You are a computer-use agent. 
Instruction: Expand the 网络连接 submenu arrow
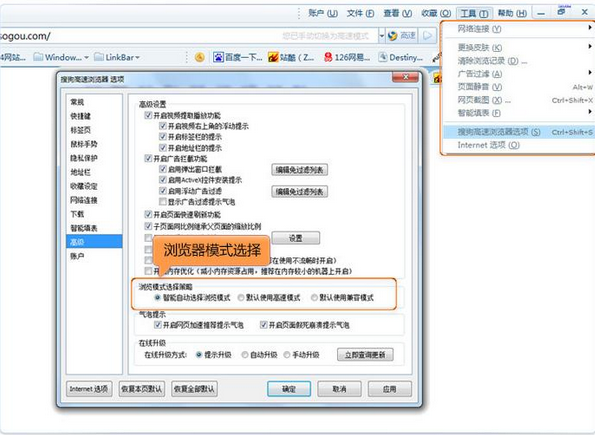(x=590, y=27)
